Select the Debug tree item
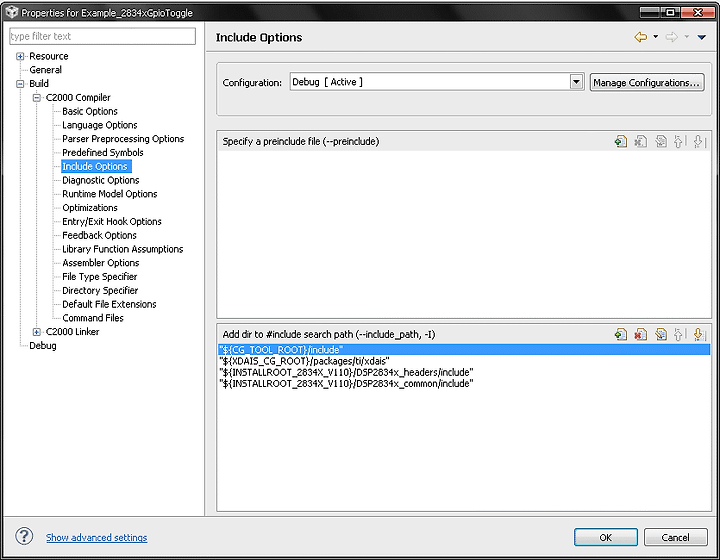Viewport: 720px width, 560px height. coord(43,346)
